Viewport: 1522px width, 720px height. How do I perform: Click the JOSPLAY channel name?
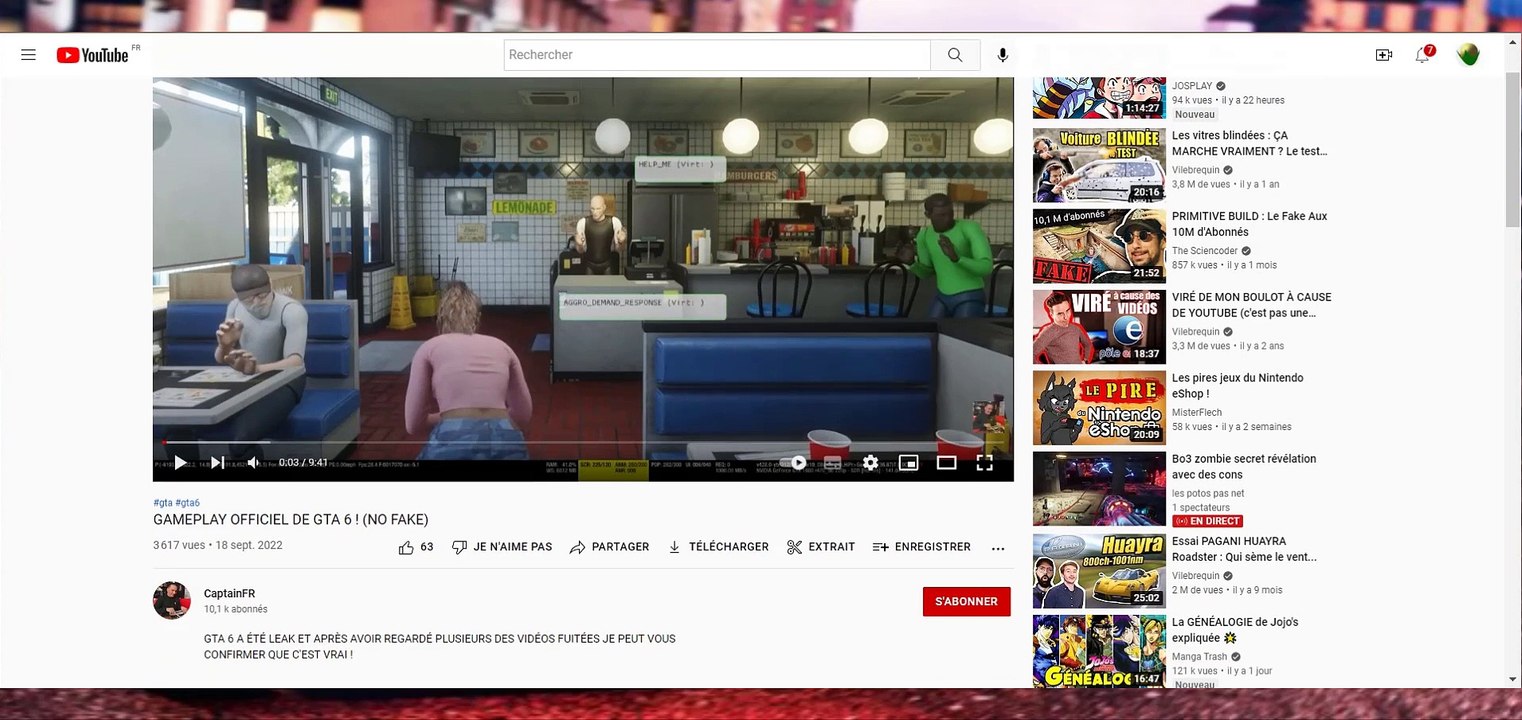click(x=1192, y=86)
